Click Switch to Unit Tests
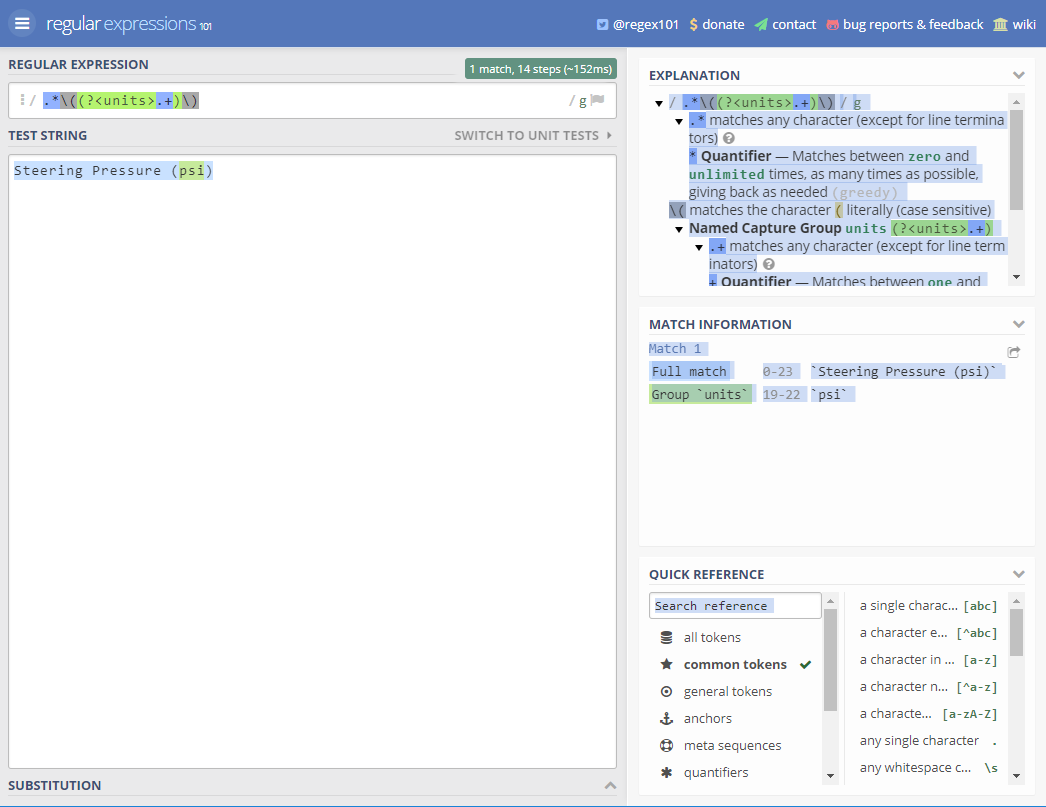This screenshot has width=1046, height=807. click(x=533, y=135)
